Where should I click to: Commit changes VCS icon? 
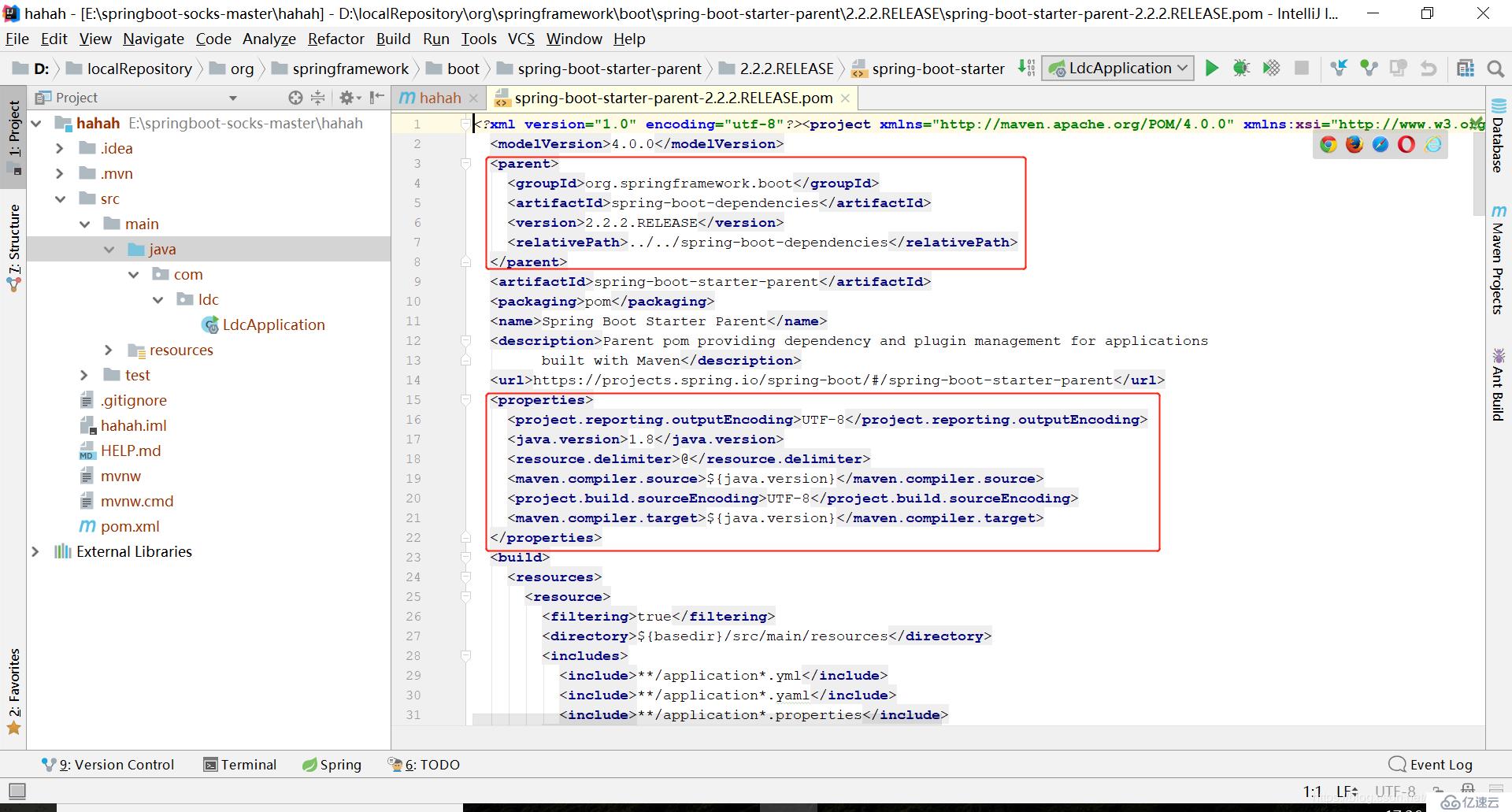(x=1369, y=69)
